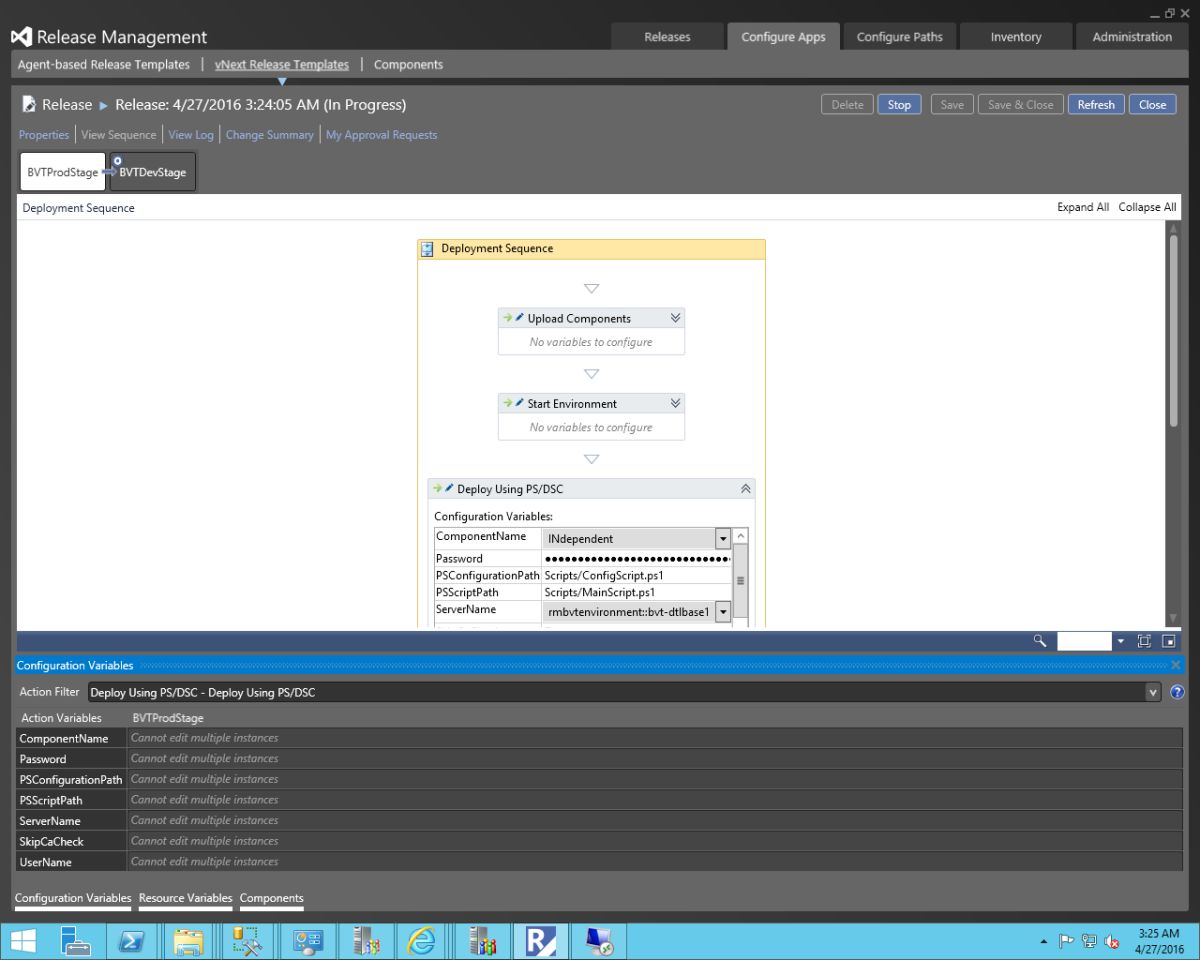The height and width of the screenshot is (960, 1200).
Task: Click insertion triangle above Start Environment
Action: (591, 374)
